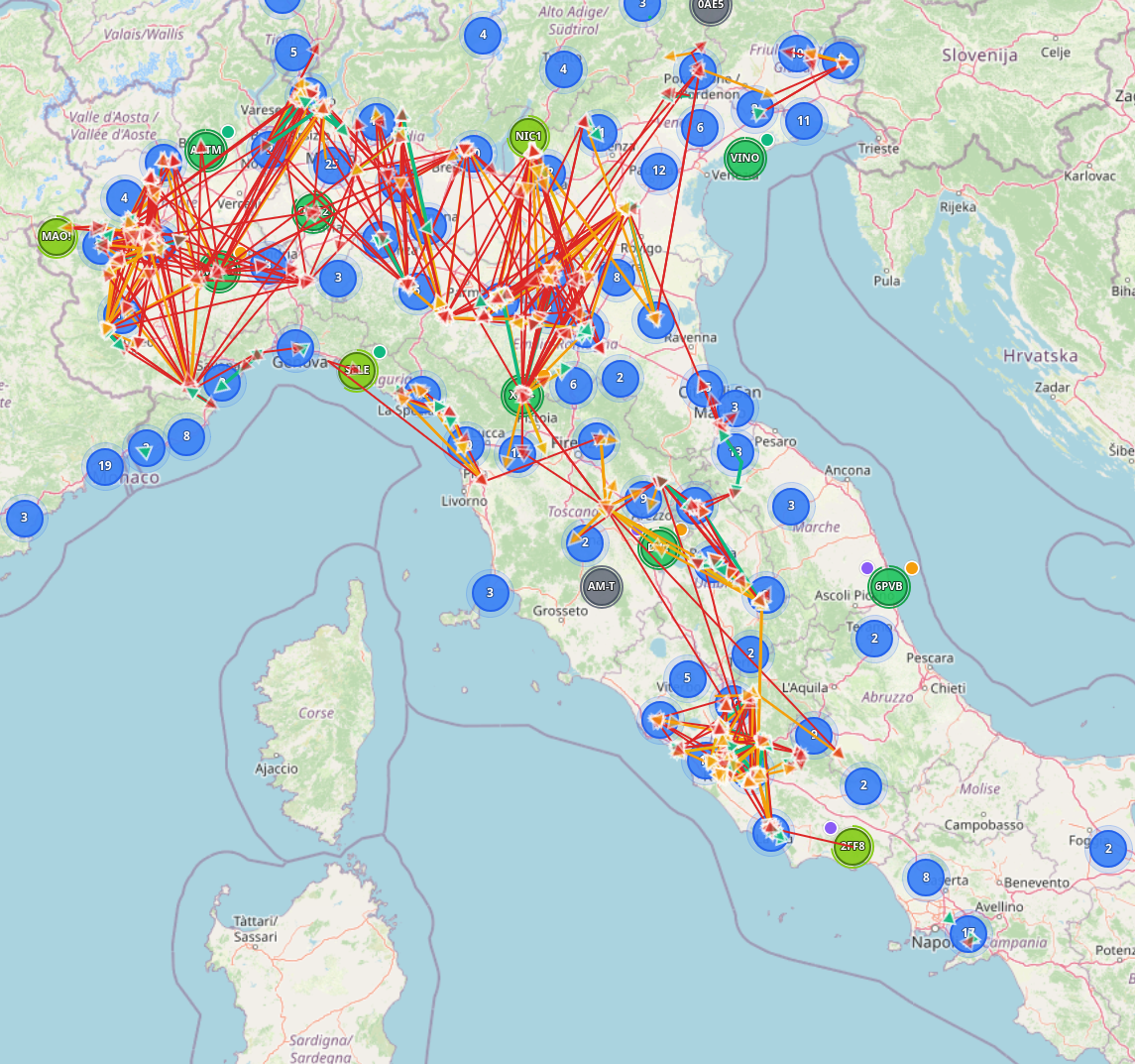Image resolution: width=1135 pixels, height=1064 pixels.
Task: Click the green VINO node marker
Action: coord(744,158)
